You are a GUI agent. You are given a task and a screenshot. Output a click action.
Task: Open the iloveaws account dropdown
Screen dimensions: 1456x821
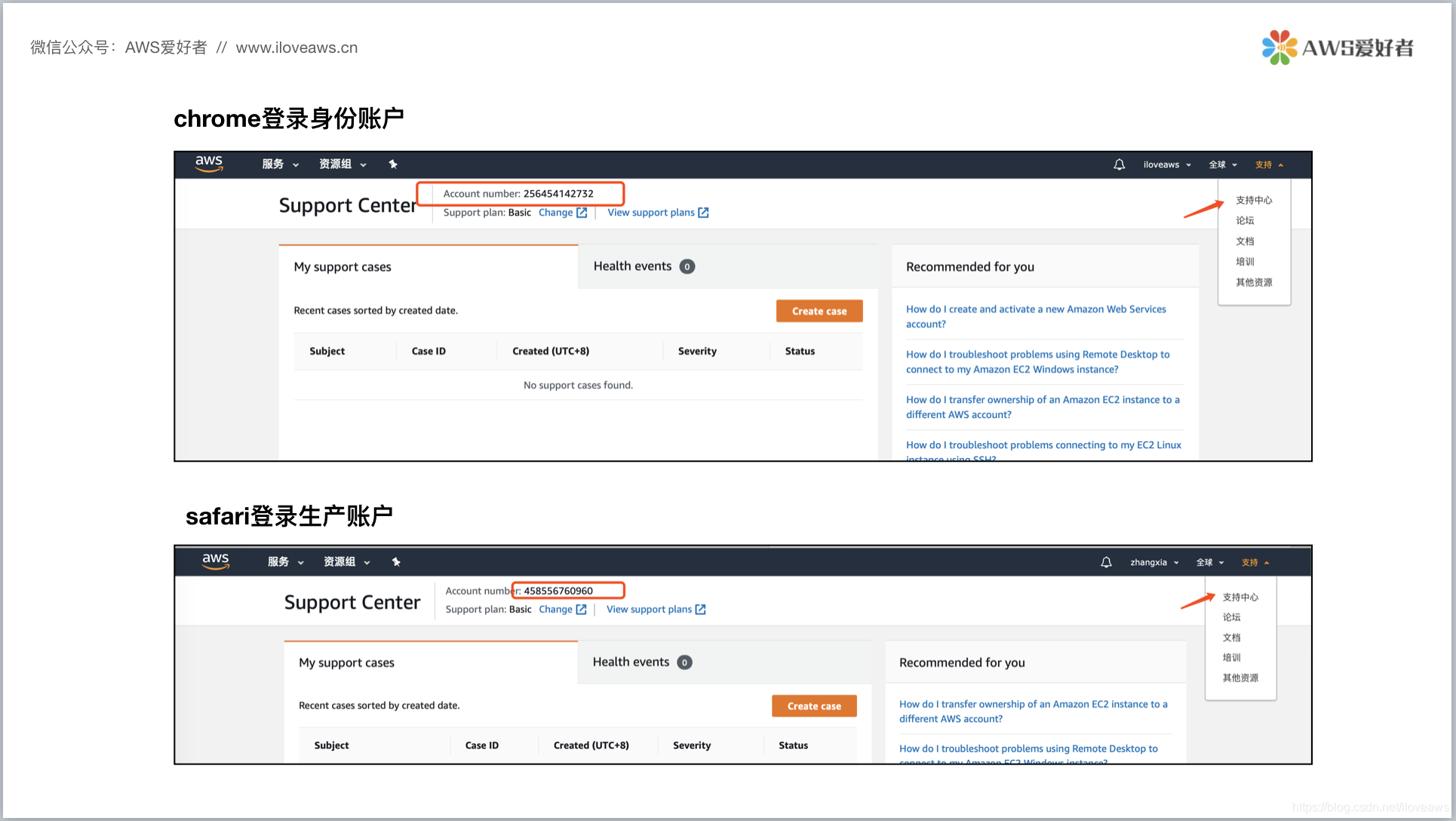coord(1167,165)
